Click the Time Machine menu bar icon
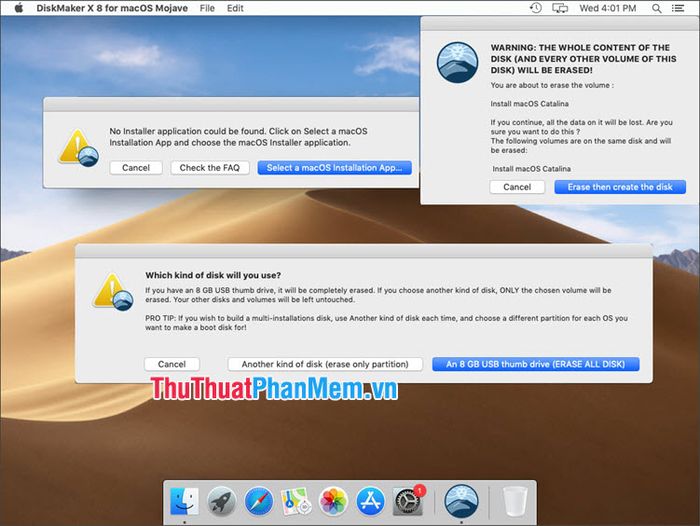Image resolution: width=700 pixels, height=526 pixels. tap(535, 8)
